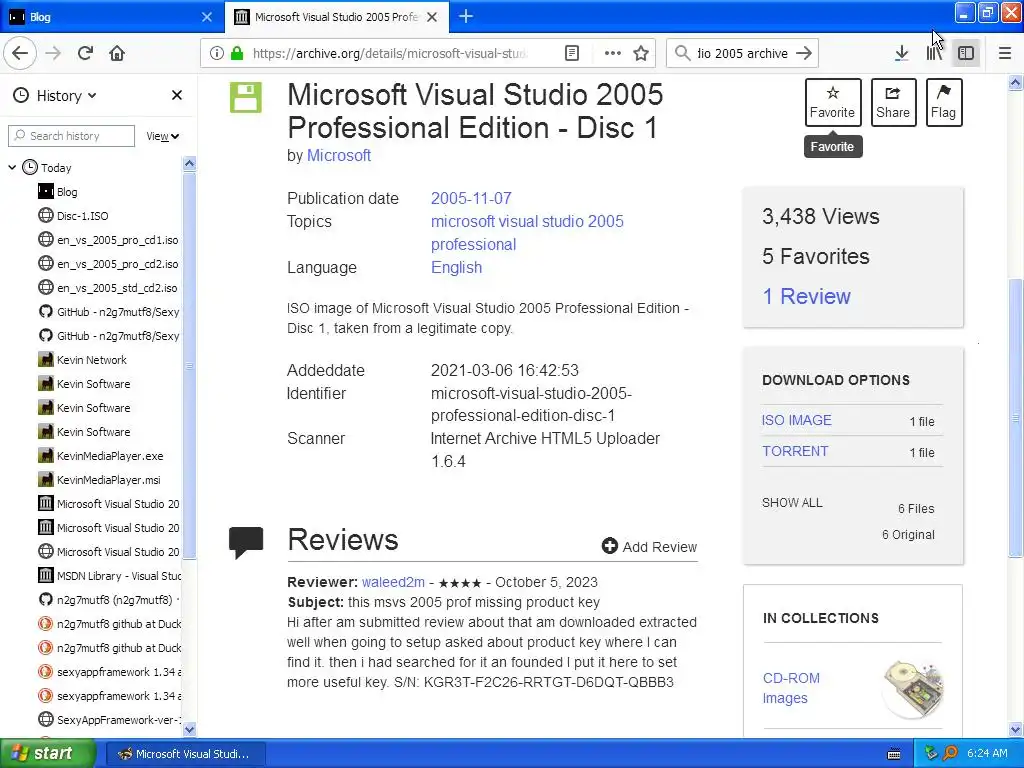
Task: Click the keyboard icon in taskbar
Action: click(894, 754)
